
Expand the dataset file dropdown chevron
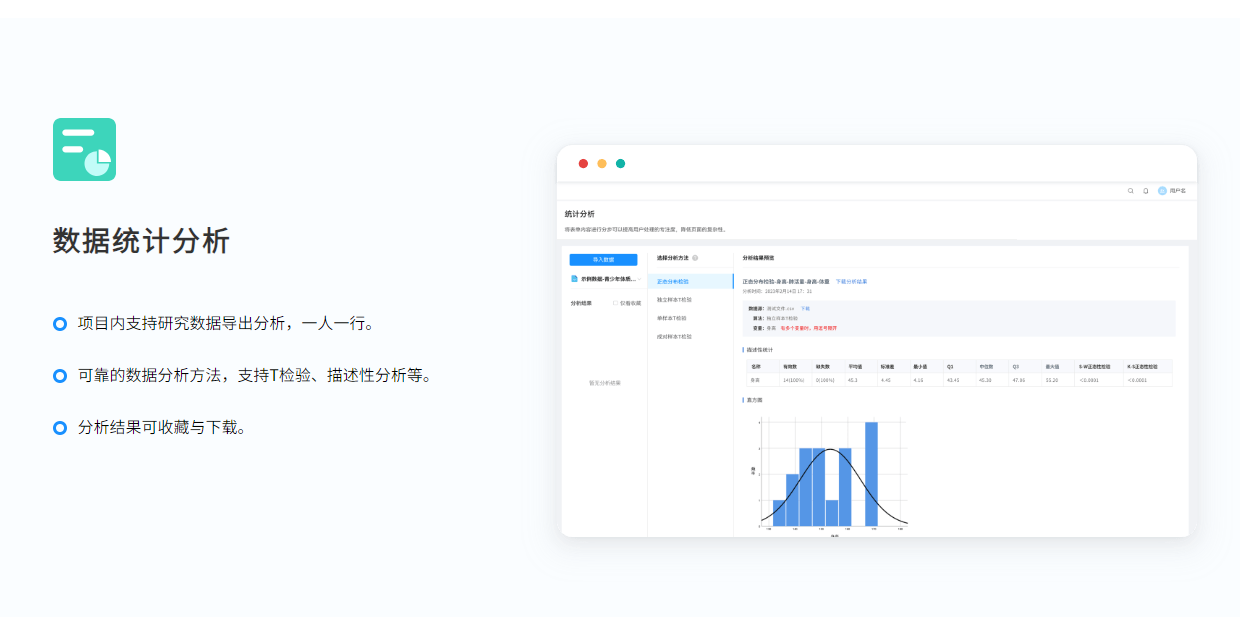point(639,279)
